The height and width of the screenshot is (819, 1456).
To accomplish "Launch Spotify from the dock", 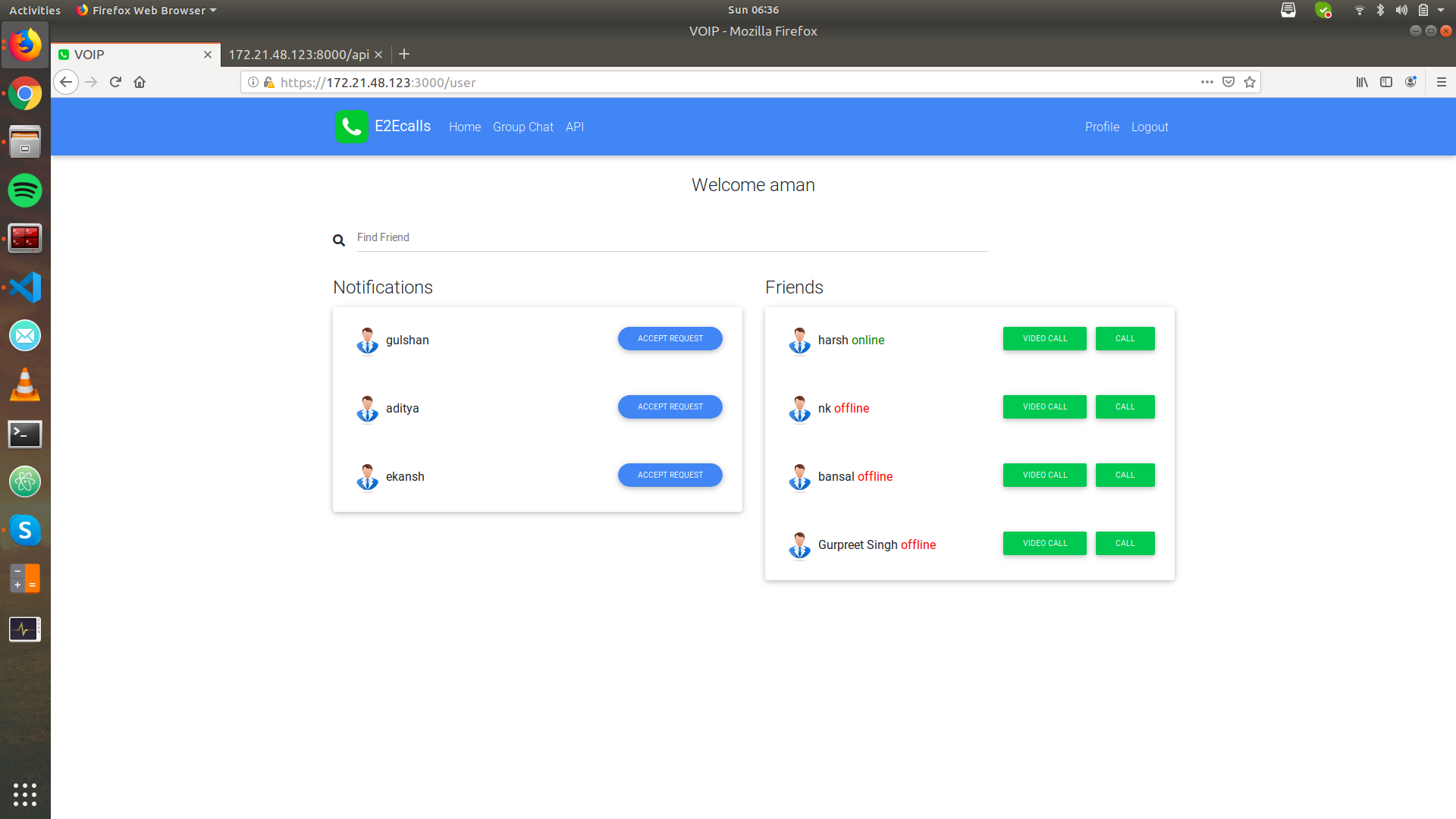I will [25, 190].
